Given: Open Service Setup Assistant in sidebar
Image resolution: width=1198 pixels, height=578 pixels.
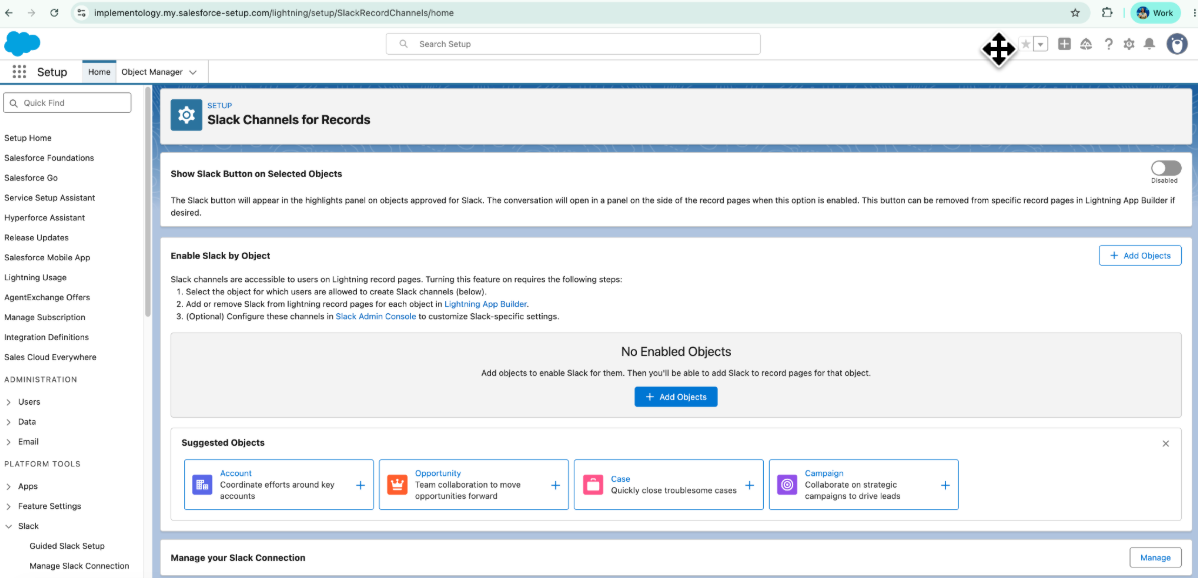Looking at the screenshot, I should click(x=50, y=198).
